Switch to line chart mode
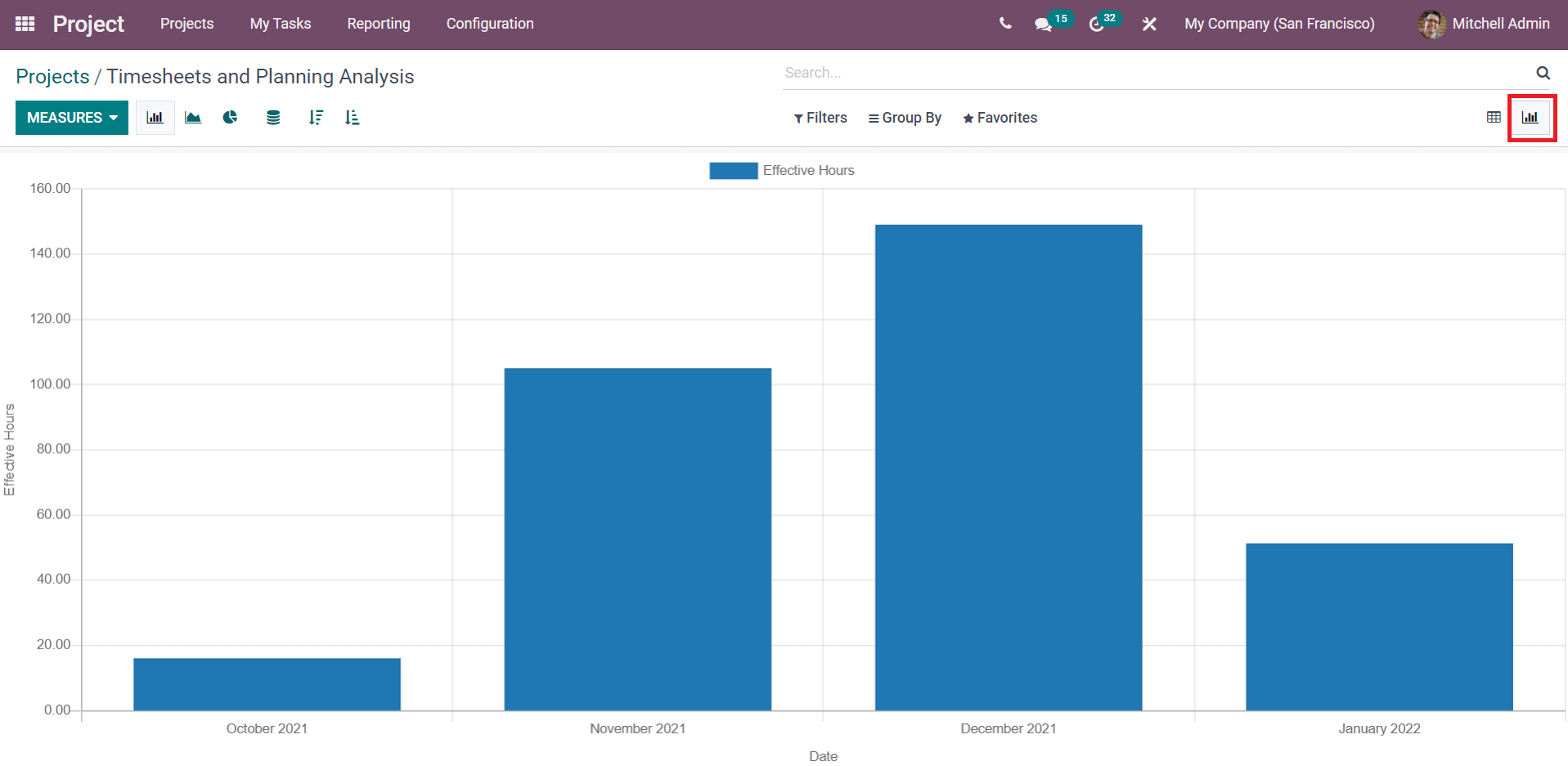This screenshot has height=766, width=1568. pos(193,118)
